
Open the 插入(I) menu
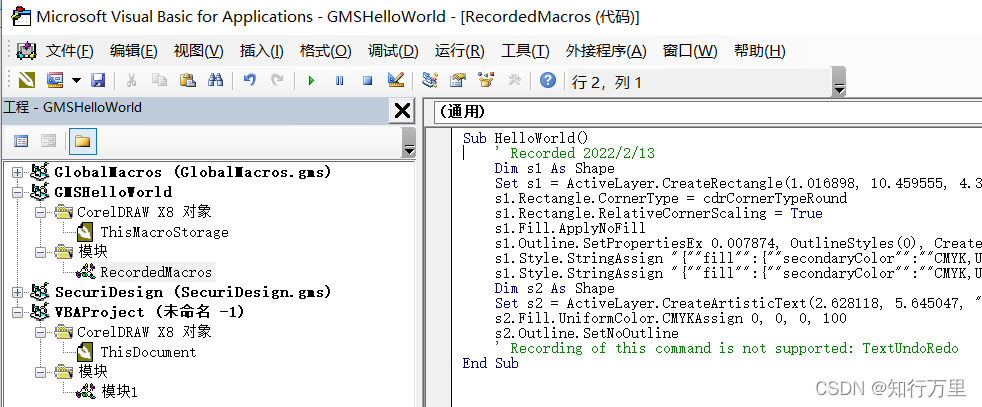(262, 51)
